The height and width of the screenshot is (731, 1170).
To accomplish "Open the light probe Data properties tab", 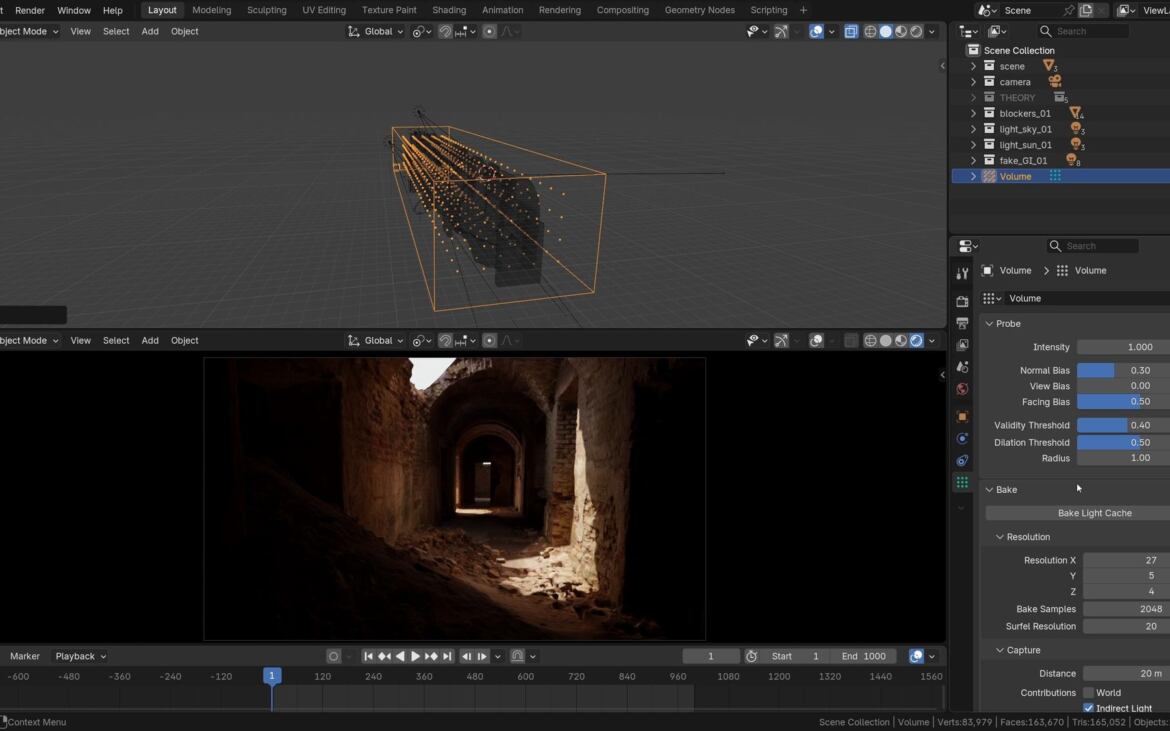I will coord(962,483).
